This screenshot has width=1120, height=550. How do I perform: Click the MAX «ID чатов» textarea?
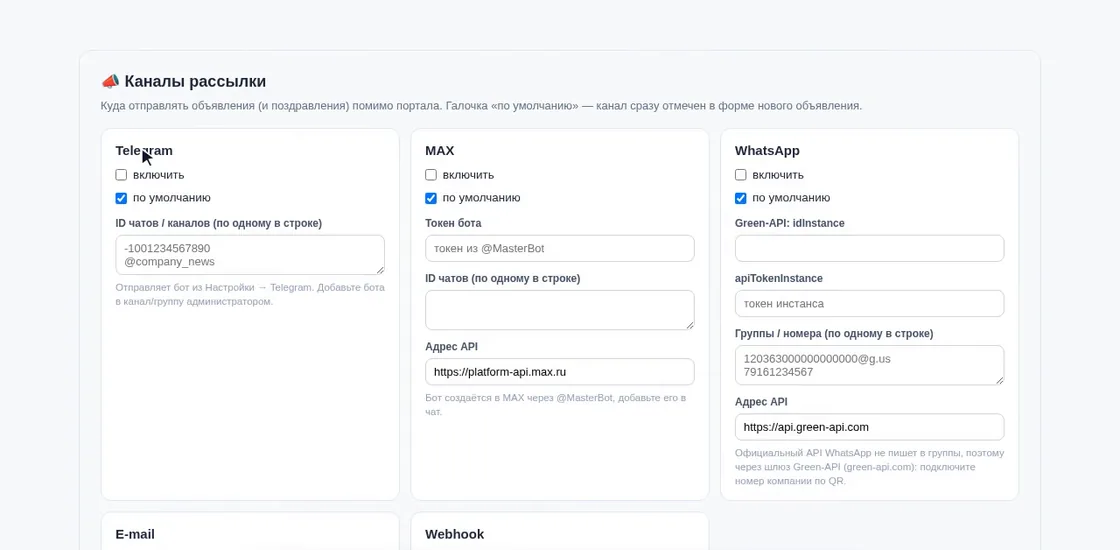[560, 310]
